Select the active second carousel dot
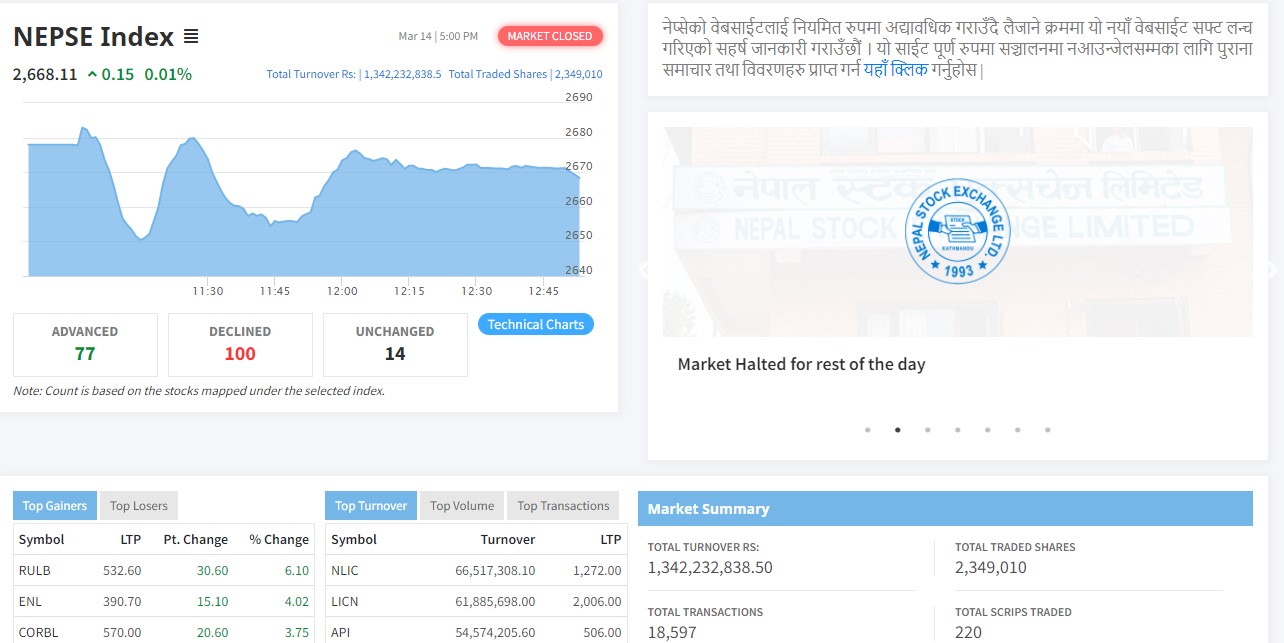 [897, 430]
